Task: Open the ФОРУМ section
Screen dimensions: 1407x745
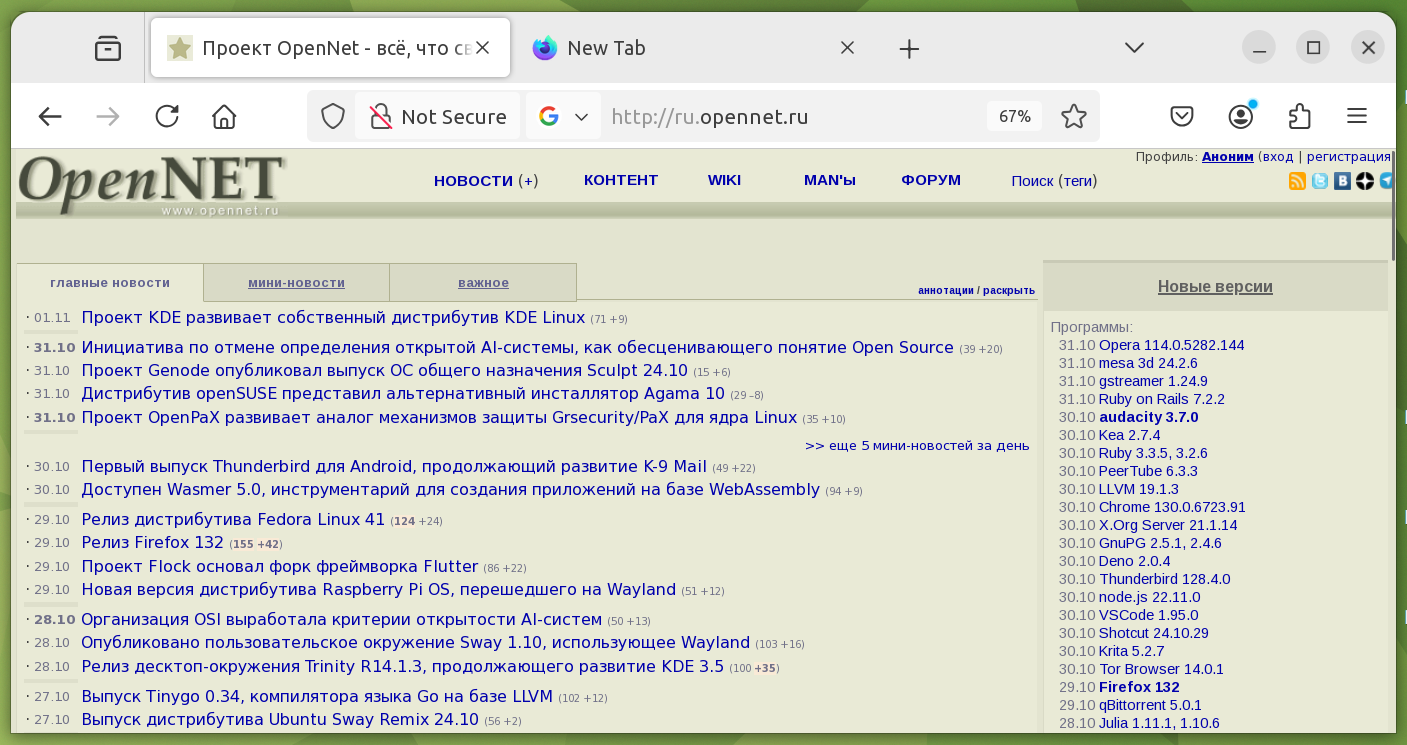Action: click(x=931, y=180)
